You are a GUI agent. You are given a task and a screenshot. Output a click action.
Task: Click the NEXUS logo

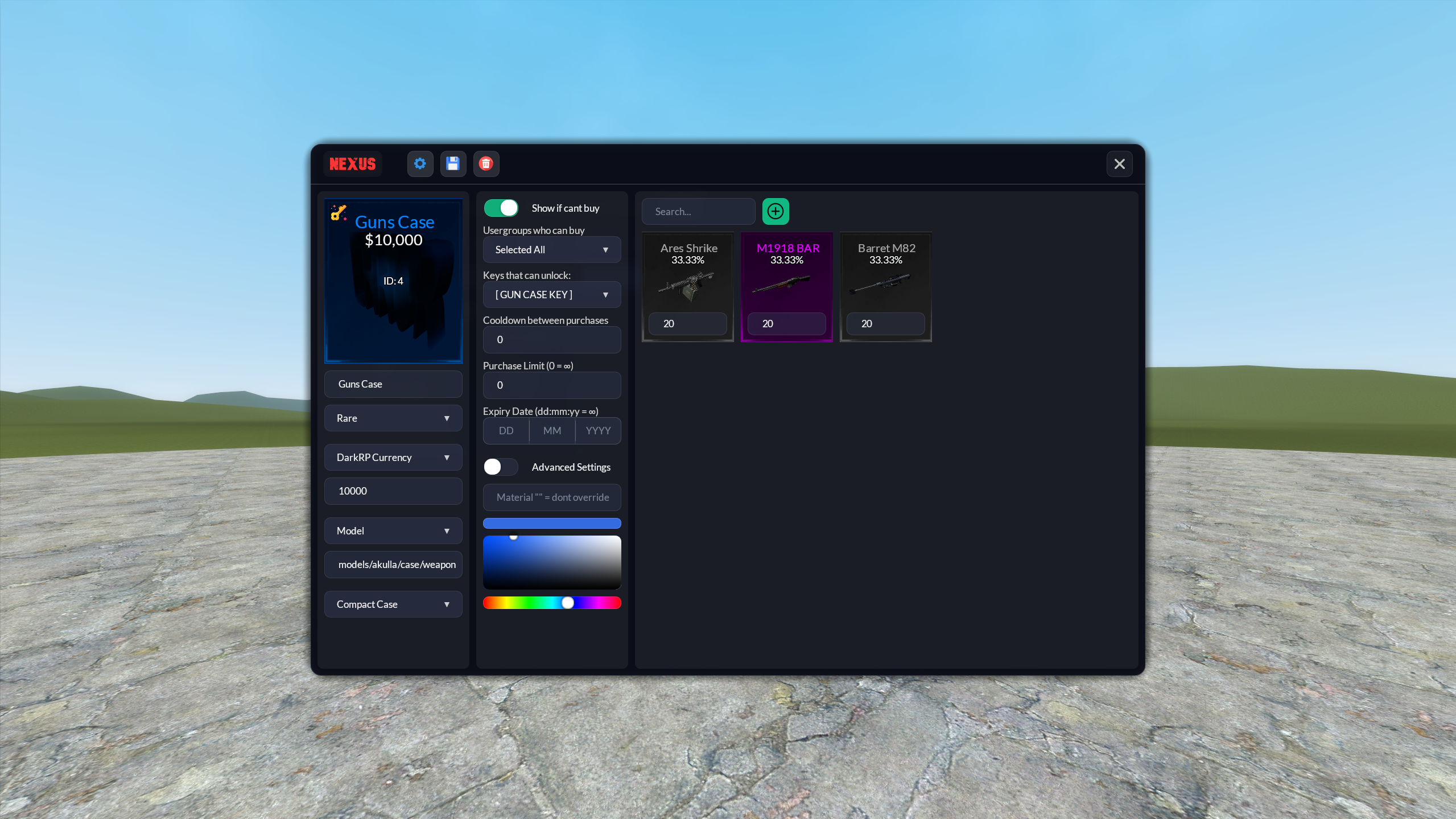[x=353, y=164]
